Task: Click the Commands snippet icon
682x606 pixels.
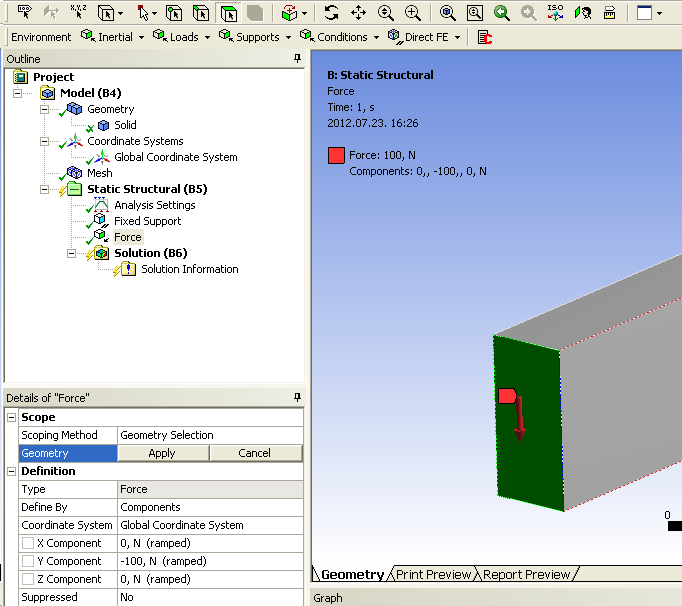Action: pos(485,37)
